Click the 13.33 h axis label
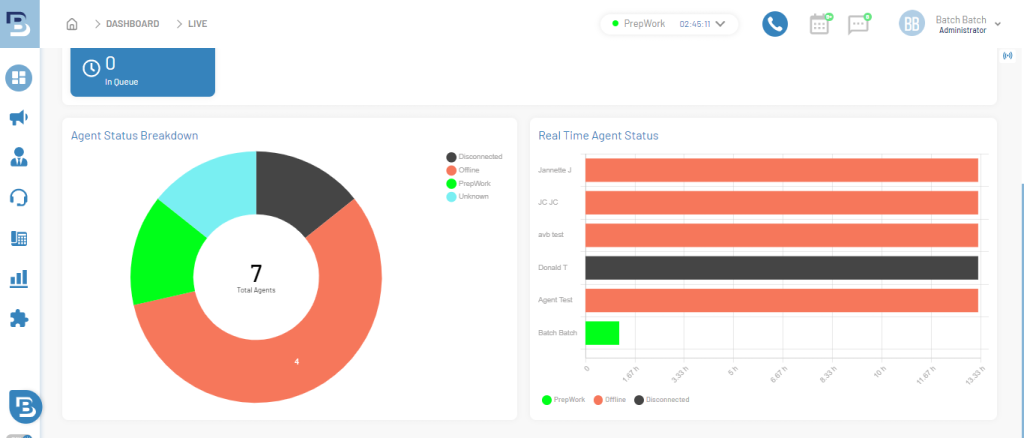 [x=973, y=377]
